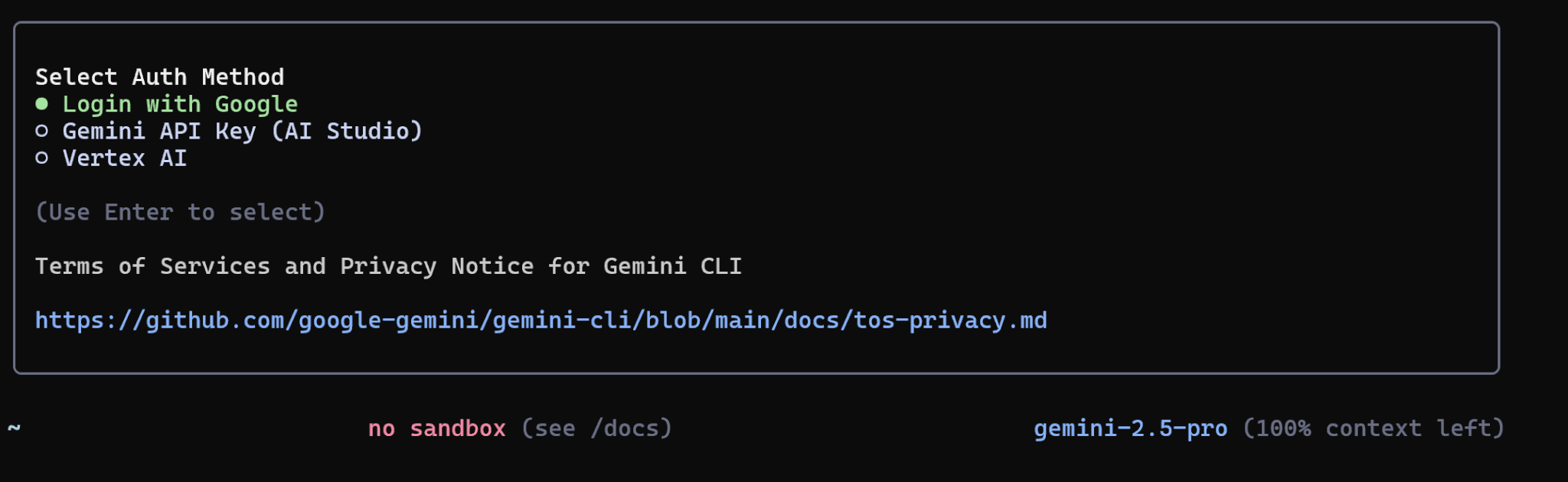Click the Login with Google option text
The height and width of the screenshot is (482, 1568).
[180, 104]
